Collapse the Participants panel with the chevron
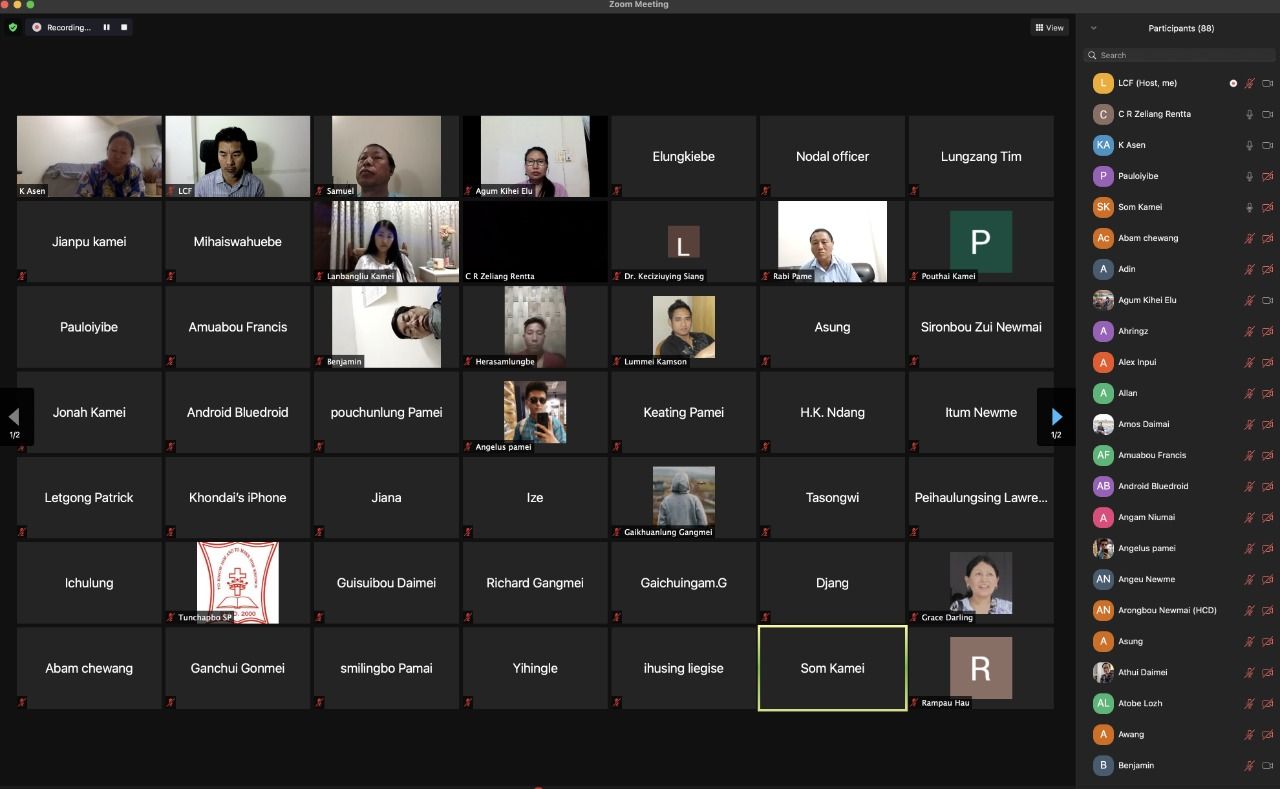 point(1093,28)
